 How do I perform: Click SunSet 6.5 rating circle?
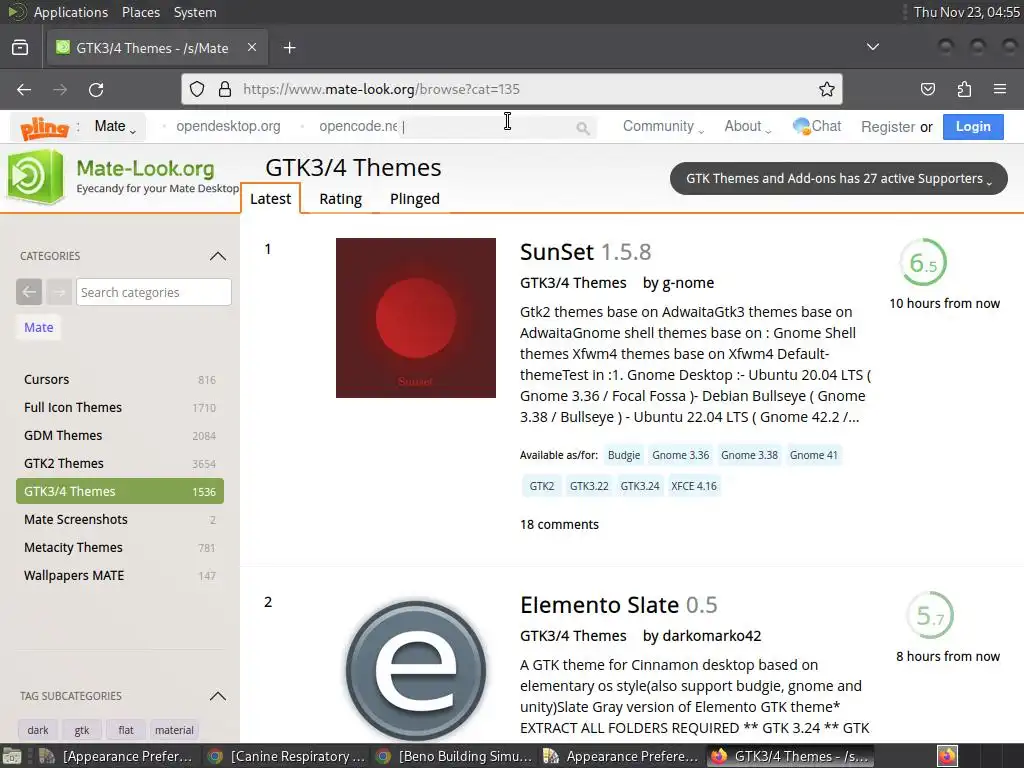(x=923, y=263)
